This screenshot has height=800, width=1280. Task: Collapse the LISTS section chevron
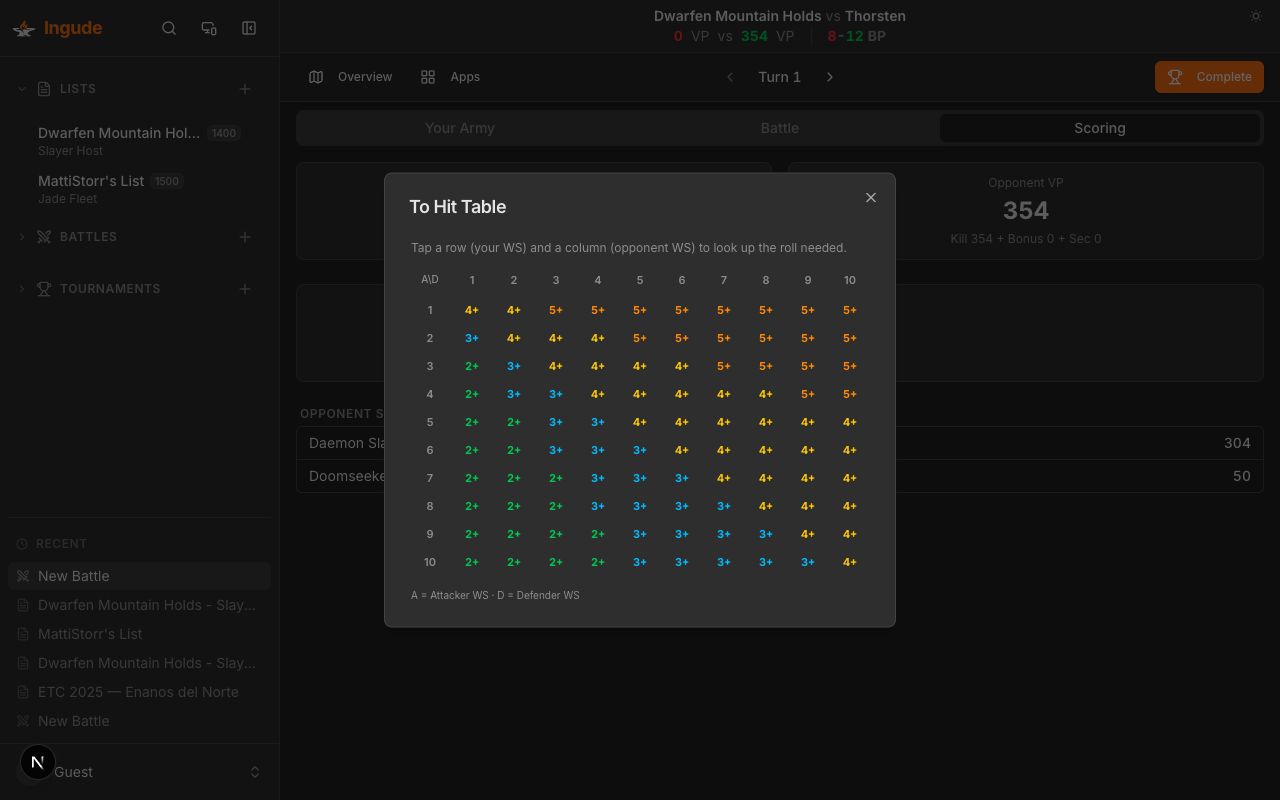[21, 88]
